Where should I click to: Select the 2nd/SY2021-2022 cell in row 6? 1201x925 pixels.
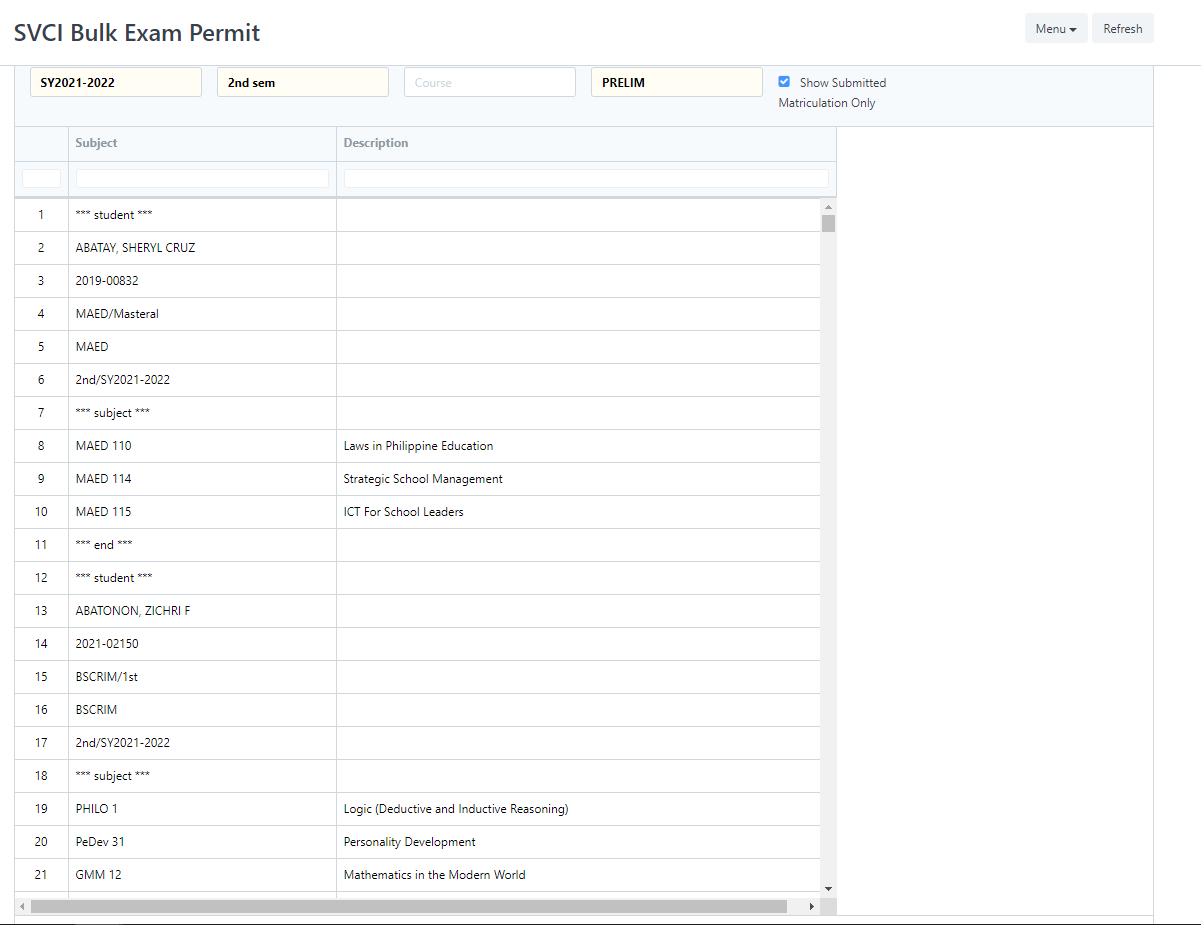[203, 380]
